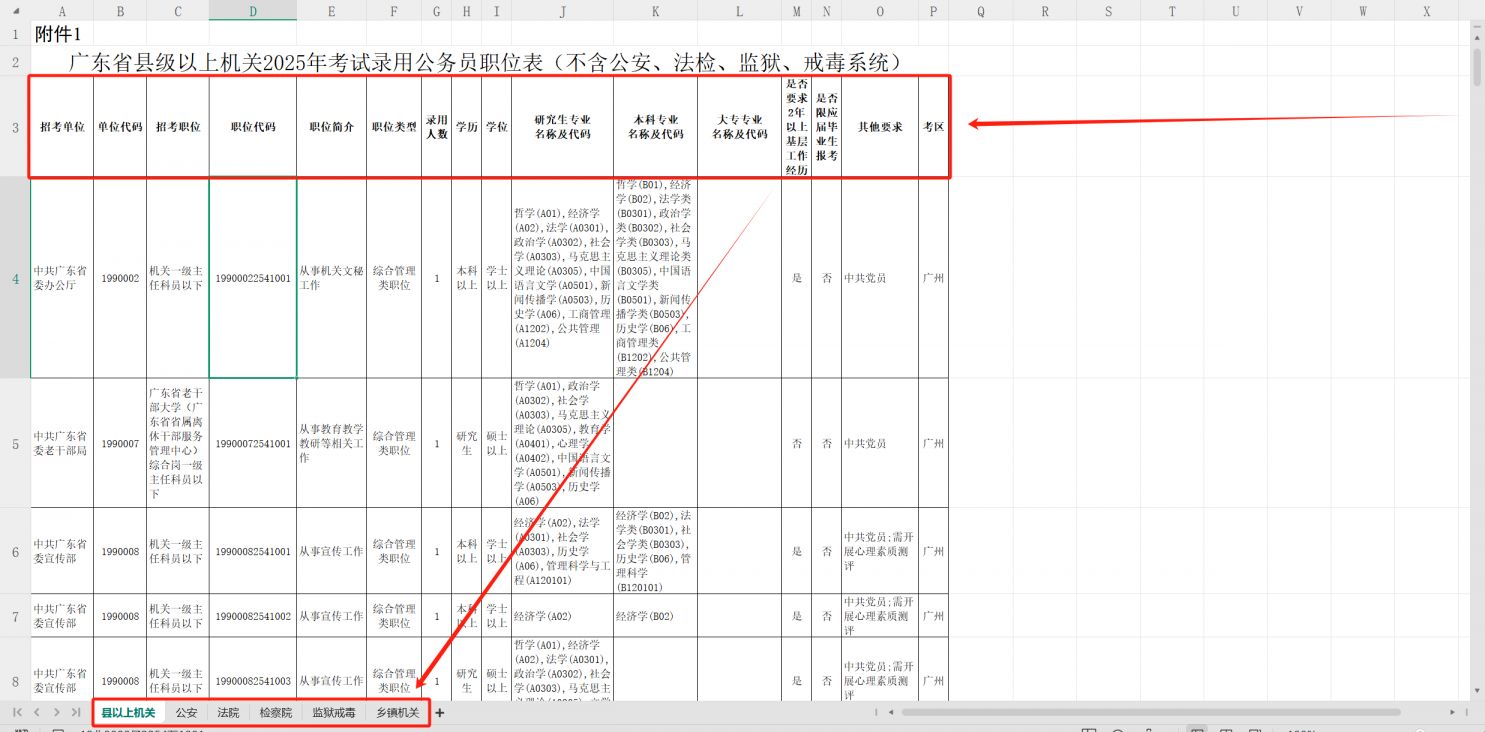
Task: Click the 招考单位 header cell
Action: (62, 128)
